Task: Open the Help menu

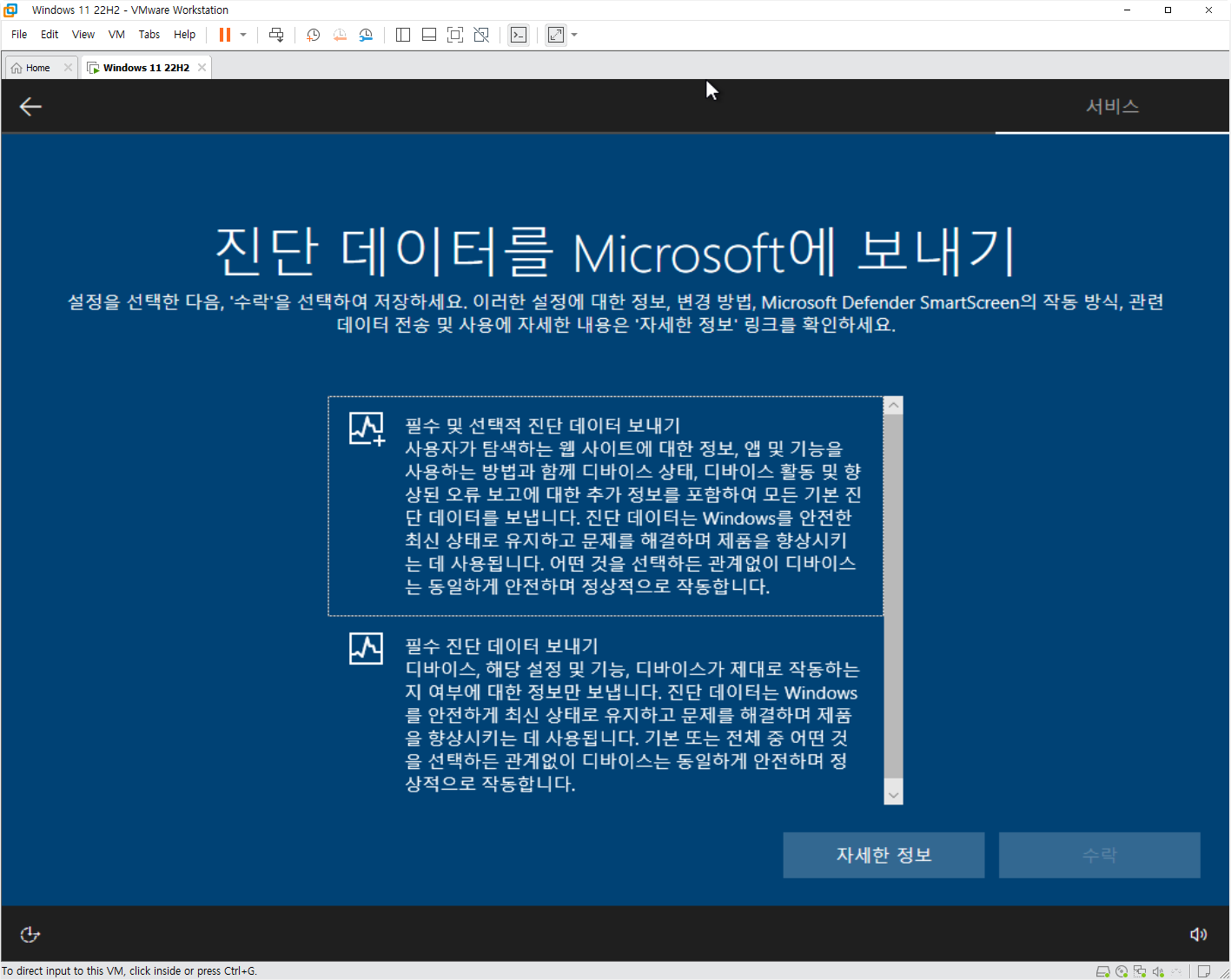Action: click(184, 35)
